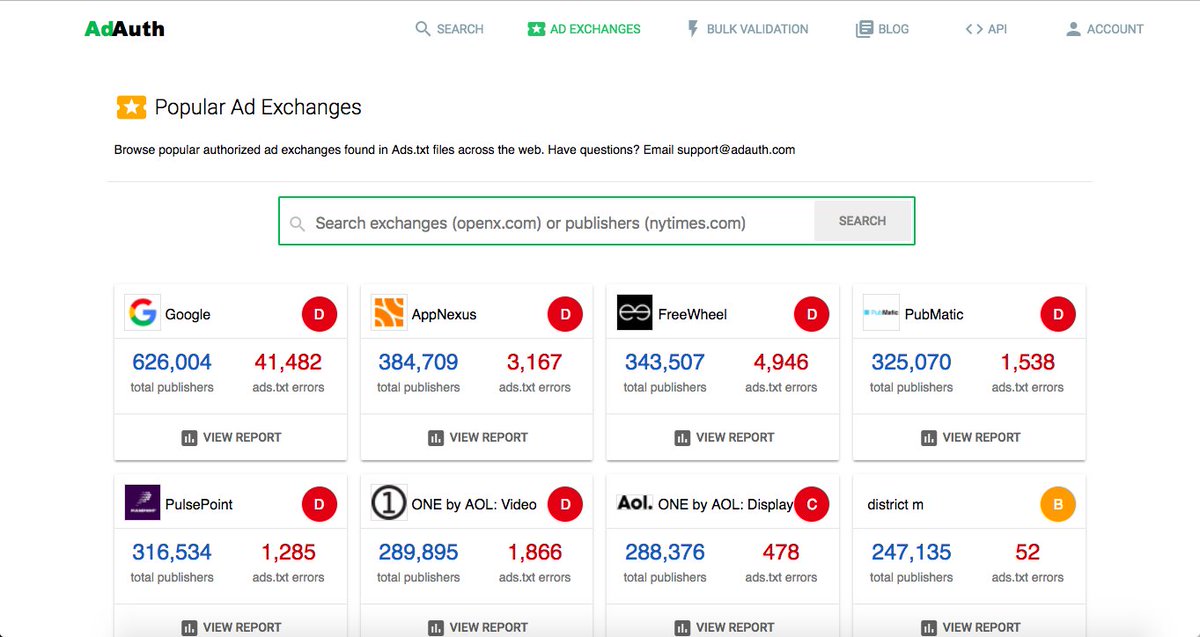Open the Bulk Validation nav item

tap(747, 29)
